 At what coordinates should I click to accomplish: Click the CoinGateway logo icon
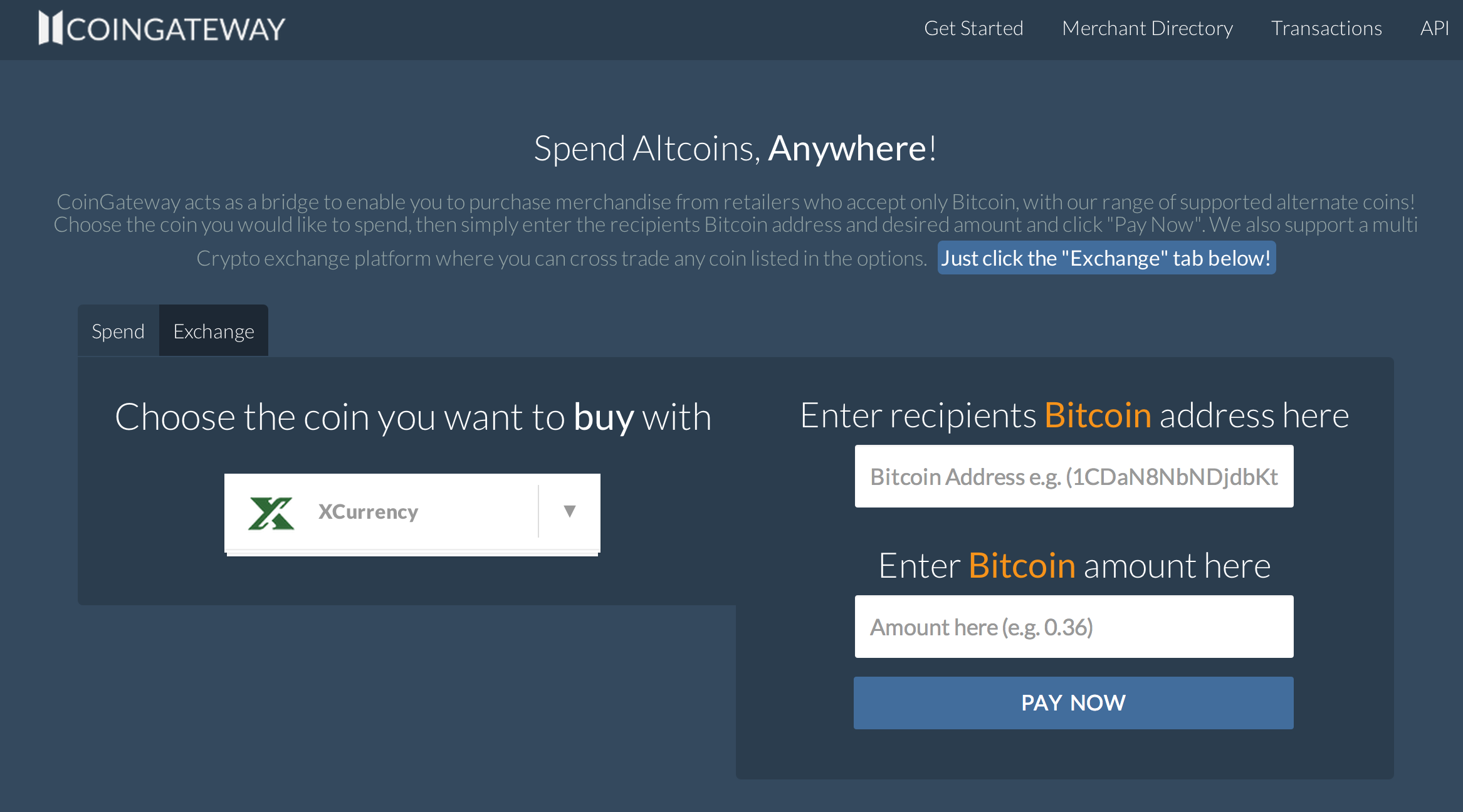coord(50,28)
